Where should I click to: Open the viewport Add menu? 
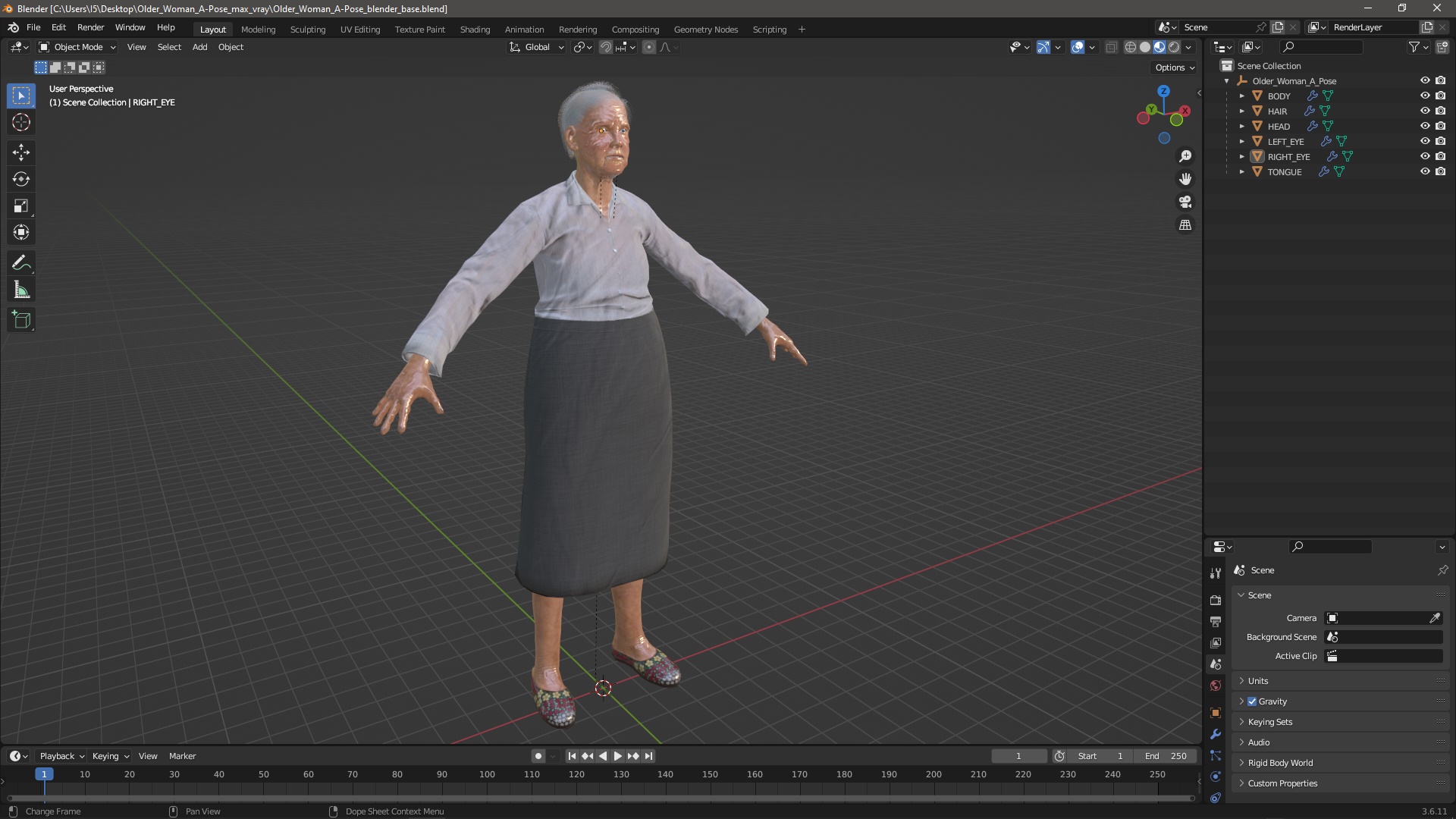click(x=199, y=47)
